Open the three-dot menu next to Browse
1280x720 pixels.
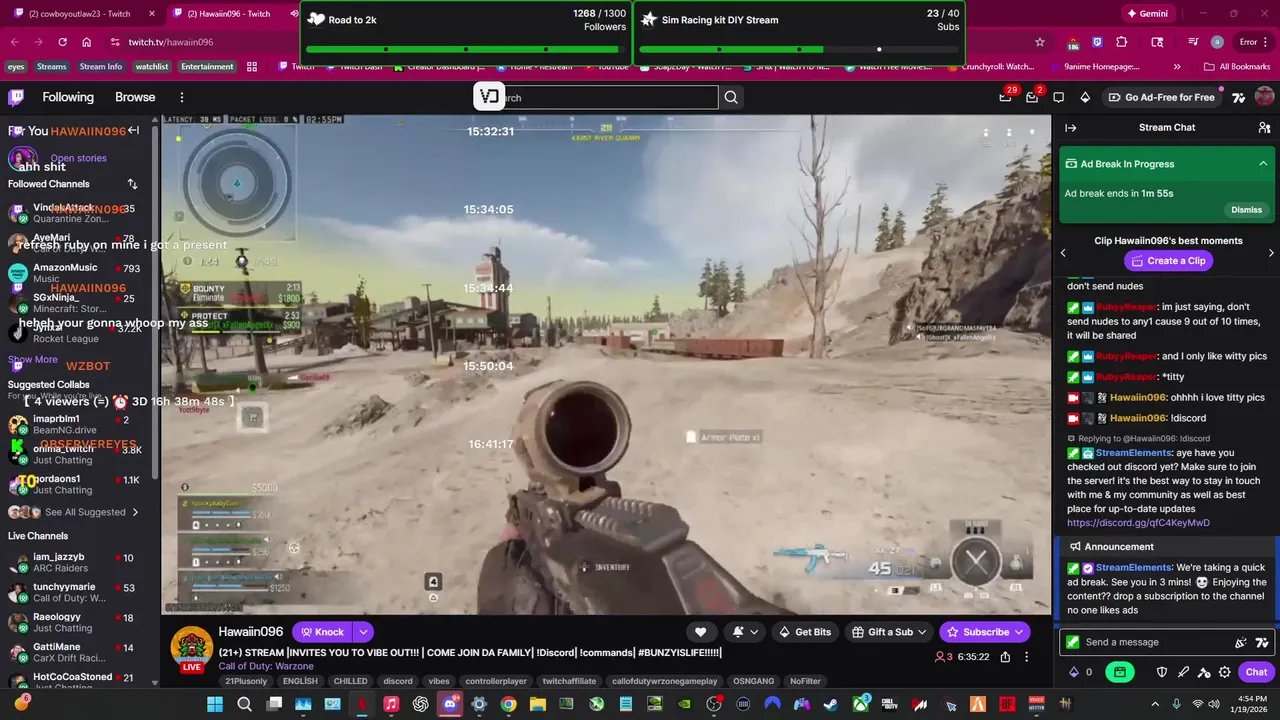click(182, 97)
